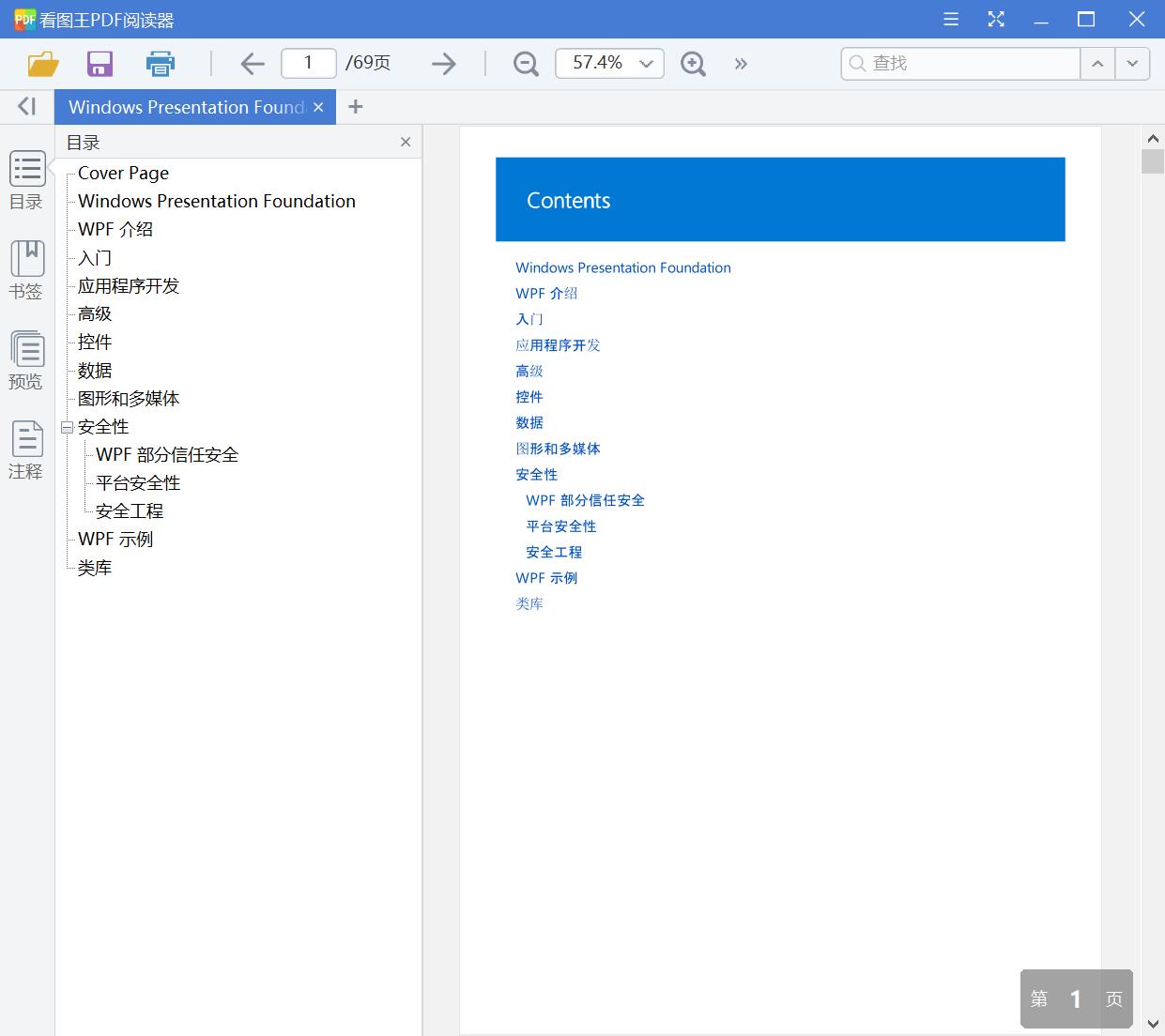Add a new tab with plus

point(355,107)
